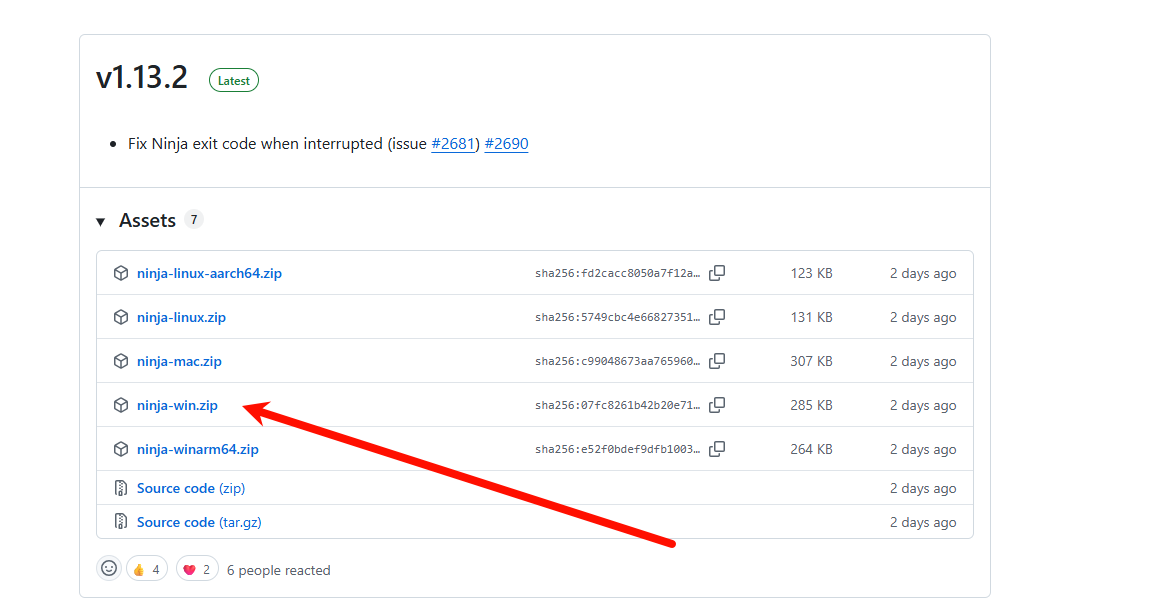Select hash text sha256:e52f0bdef9dfb1003…
Screen dimensions: 1158x614
[x=617, y=449]
